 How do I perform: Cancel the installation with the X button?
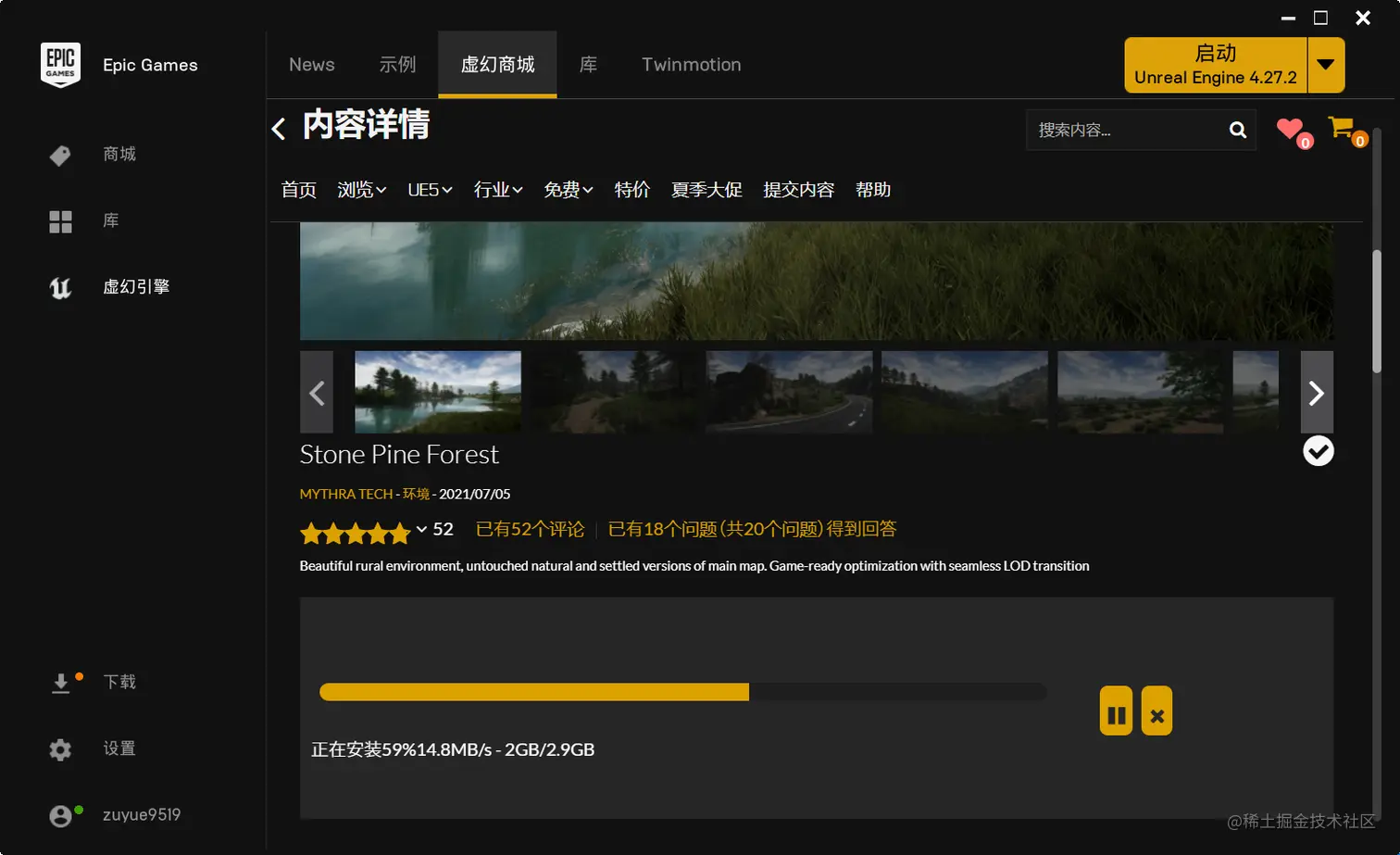coord(1157,710)
